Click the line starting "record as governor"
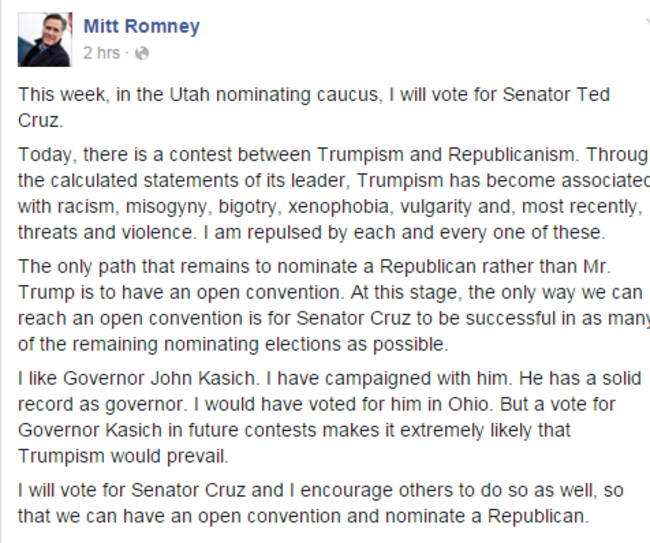This screenshot has width=650, height=543. tap(318, 407)
